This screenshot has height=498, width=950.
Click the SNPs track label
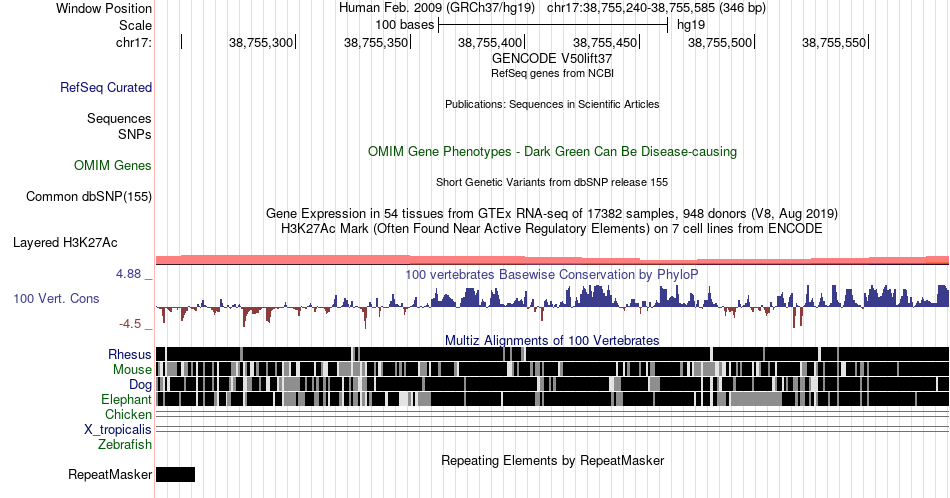click(x=135, y=134)
